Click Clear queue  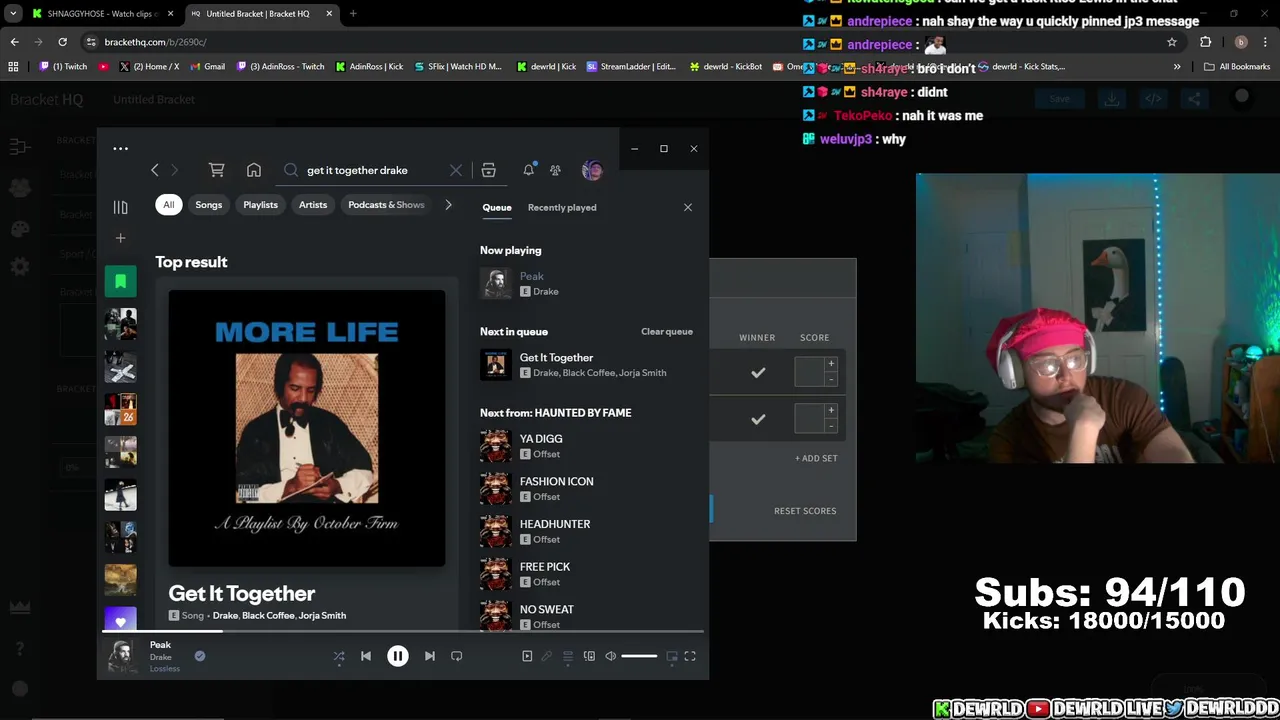click(x=667, y=332)
